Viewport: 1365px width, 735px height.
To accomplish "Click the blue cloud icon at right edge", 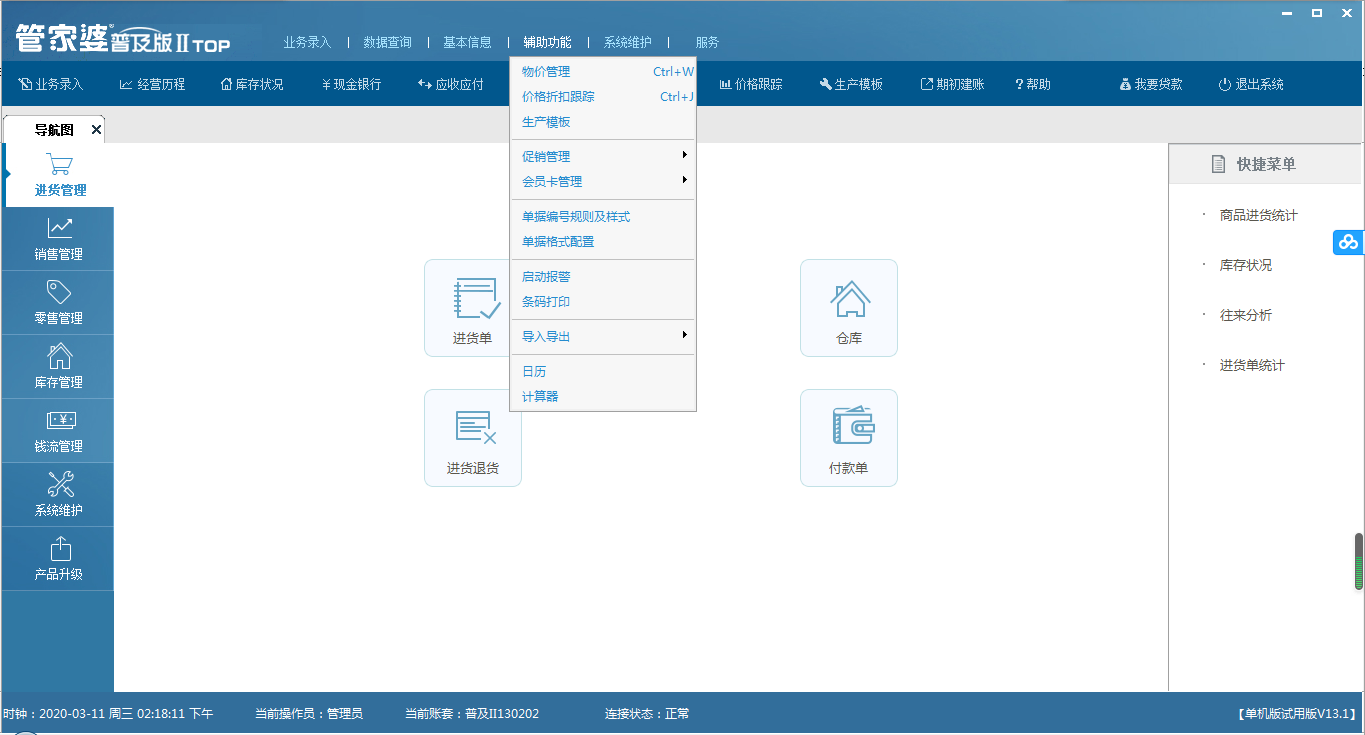I will pos(1349,242).
